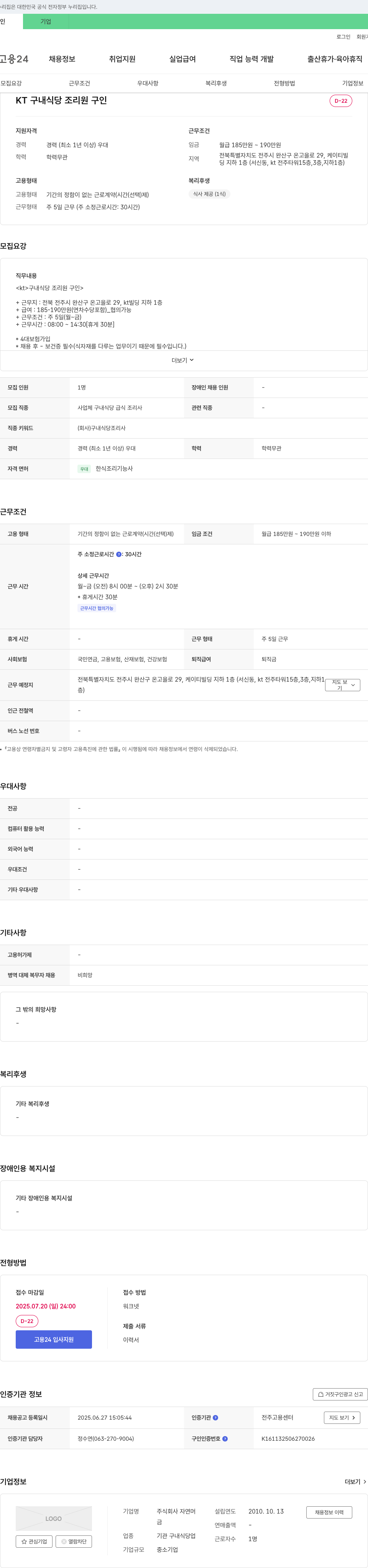Open the 출산휴가·육아휴직 menu
This screenshot has width=368, height=1568.
point(335,59)
